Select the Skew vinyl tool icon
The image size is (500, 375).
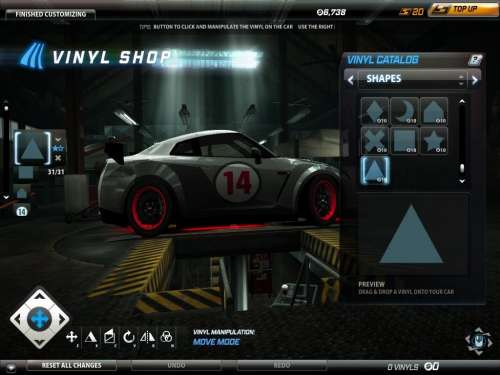click(x=109, y=337)
